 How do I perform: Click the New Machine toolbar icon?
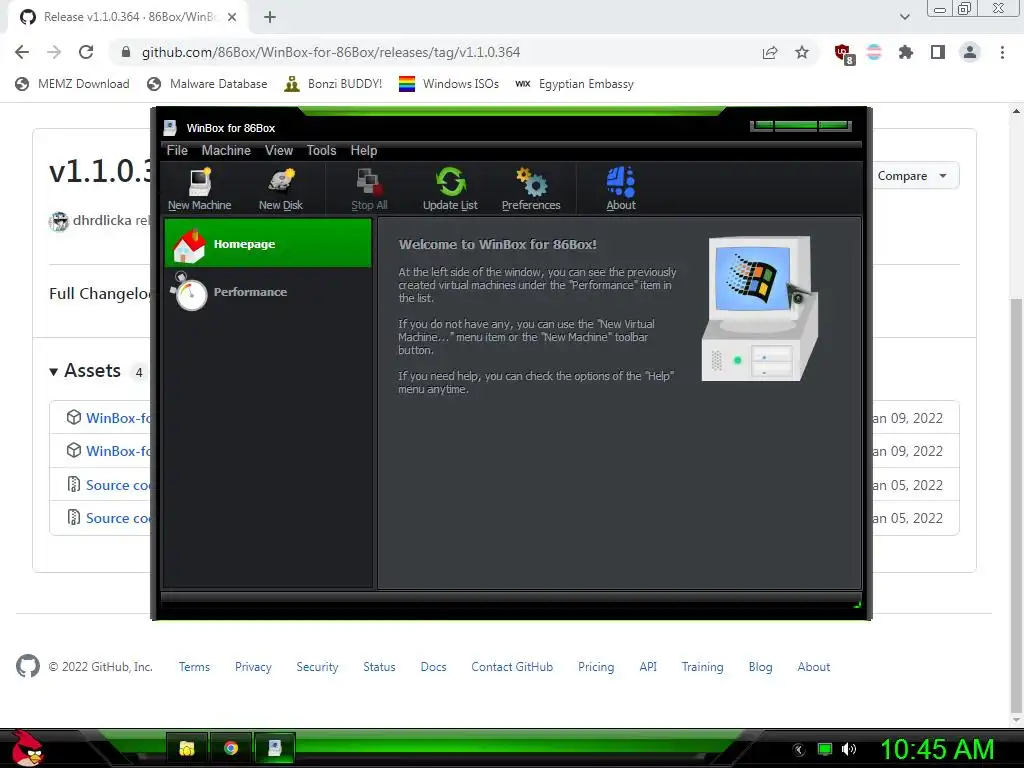coord(200,189)
